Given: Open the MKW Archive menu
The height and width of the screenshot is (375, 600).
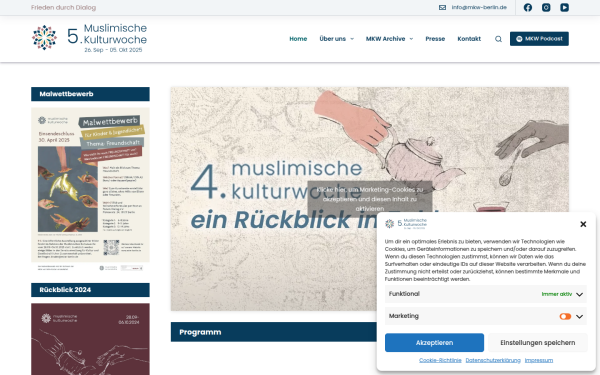Looking at the screenshot, I should (385, 39).
